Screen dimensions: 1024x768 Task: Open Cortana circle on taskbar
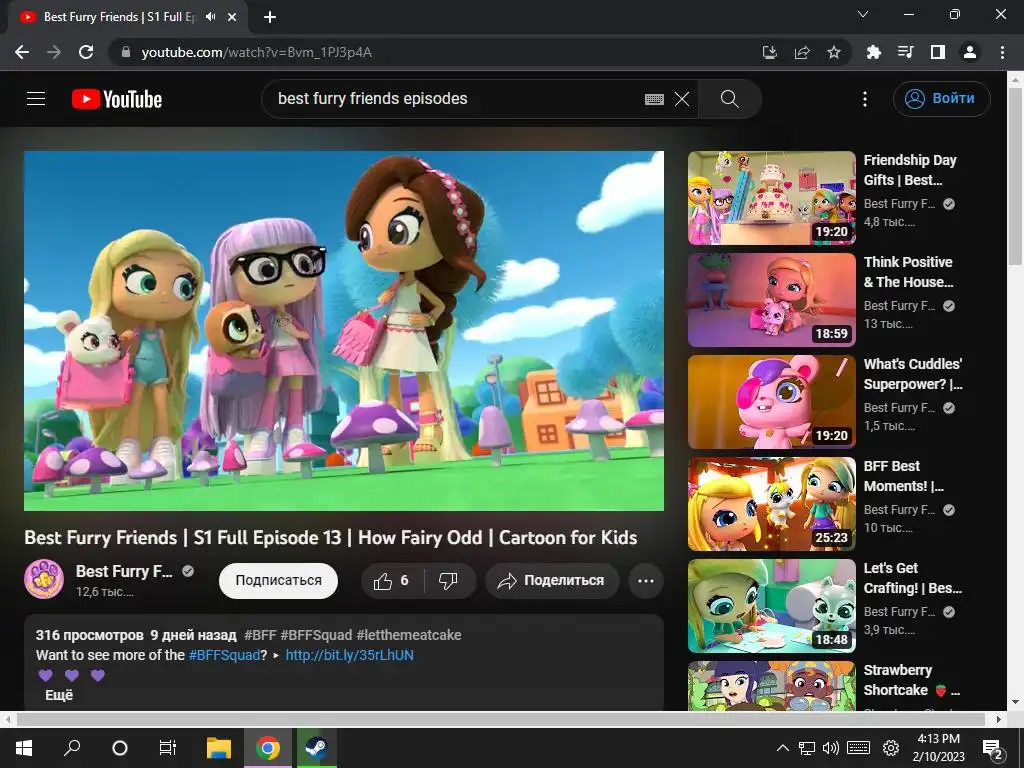120,748
